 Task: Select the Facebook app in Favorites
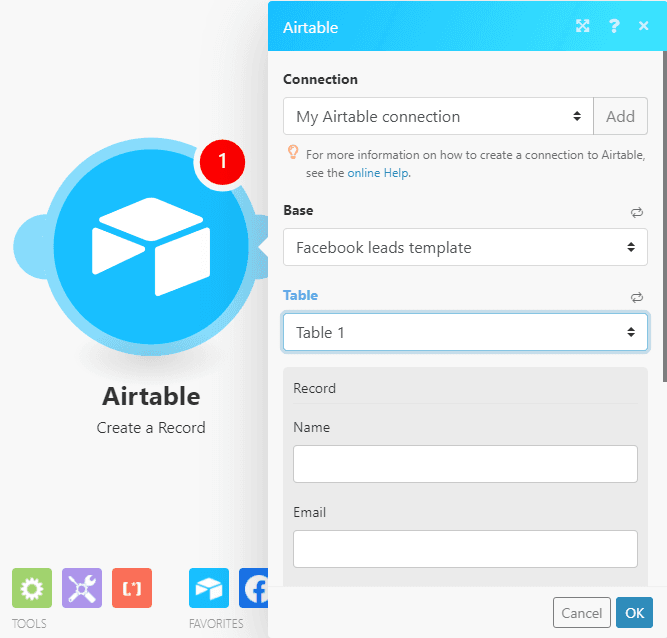tap(254, 589)
